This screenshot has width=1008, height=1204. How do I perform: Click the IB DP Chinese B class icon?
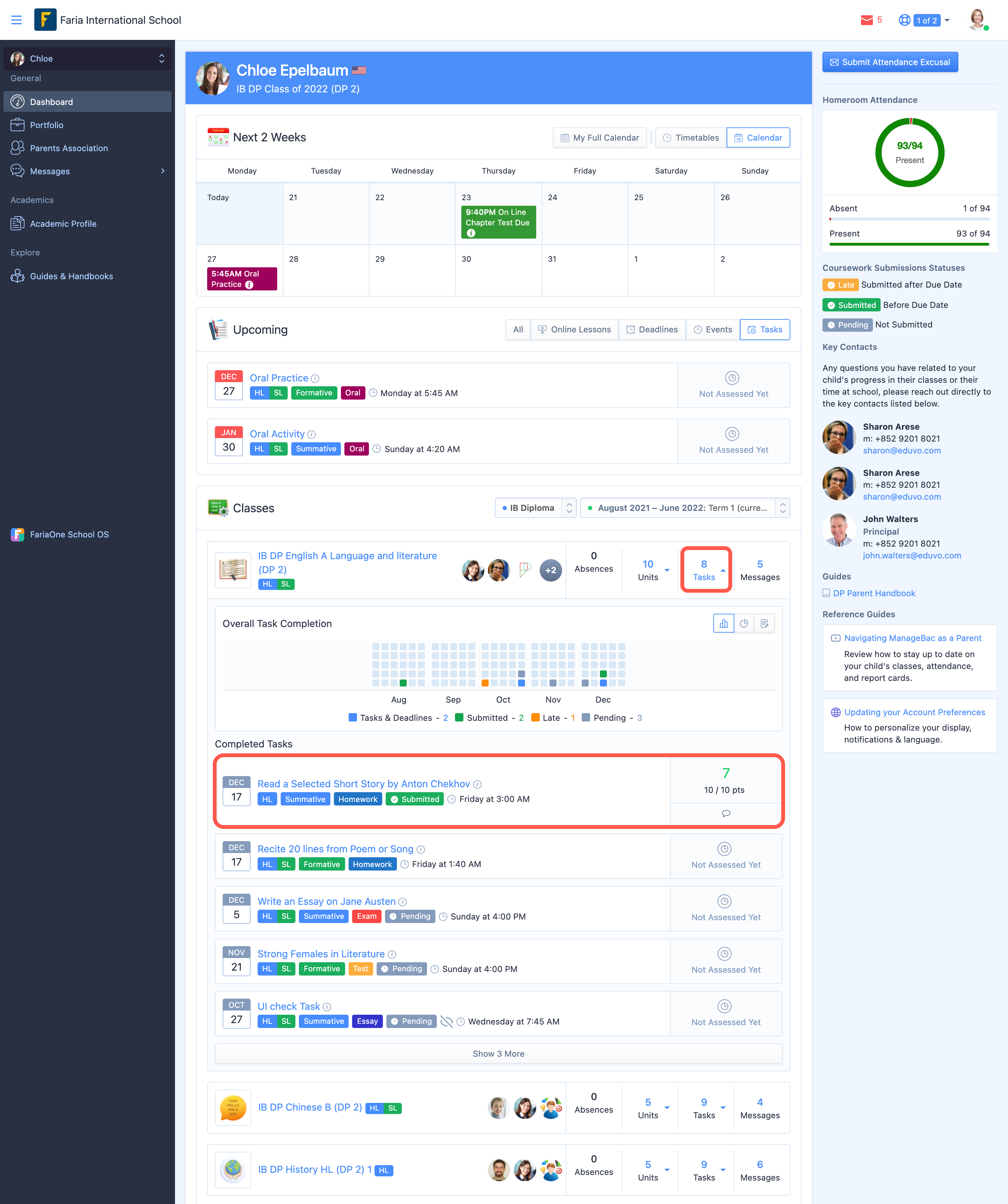coord(233,1108)
